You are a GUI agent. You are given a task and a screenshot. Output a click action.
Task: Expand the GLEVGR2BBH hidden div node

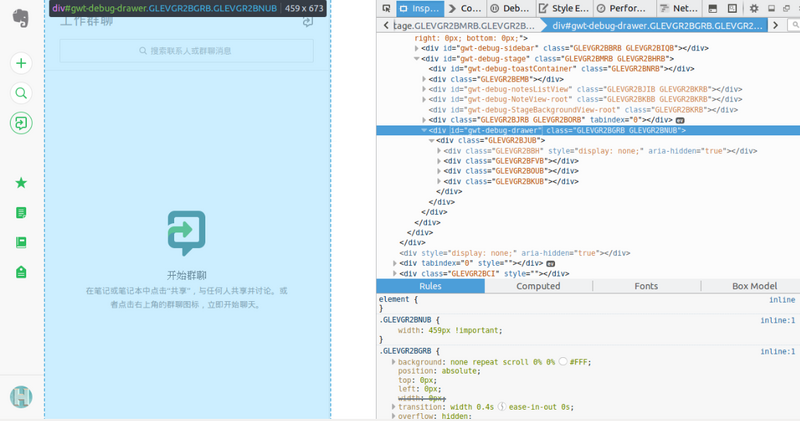[439, 151]
